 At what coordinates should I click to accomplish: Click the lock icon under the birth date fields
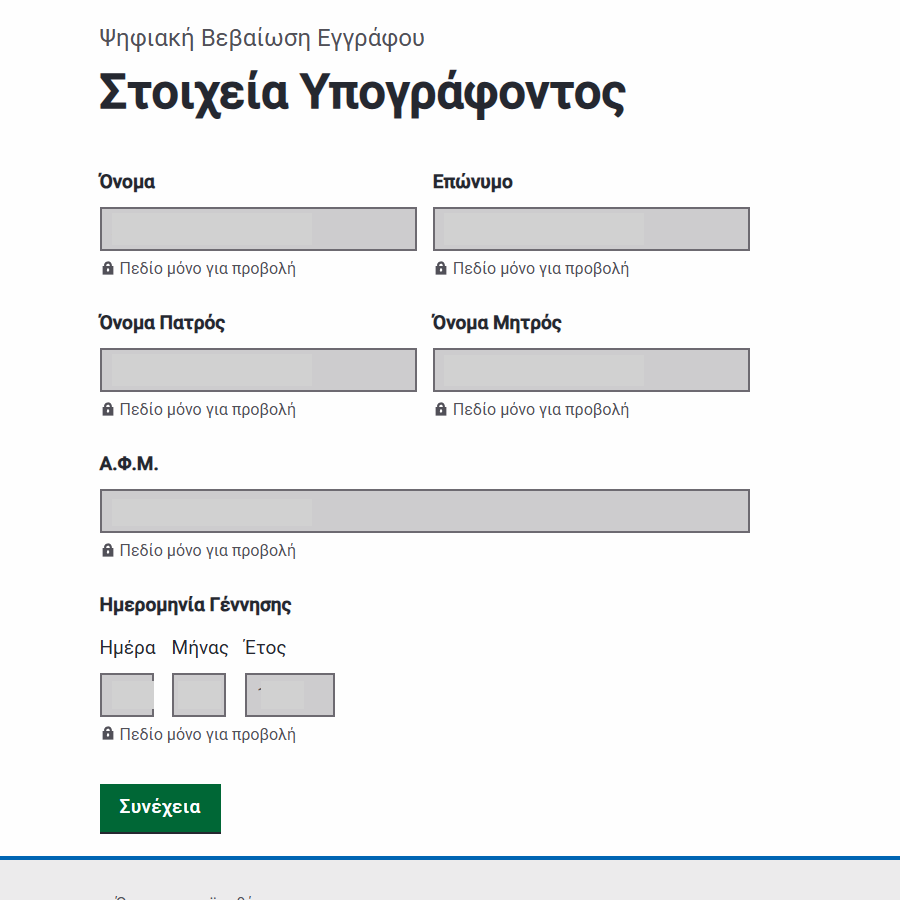(x=108, y=734)
